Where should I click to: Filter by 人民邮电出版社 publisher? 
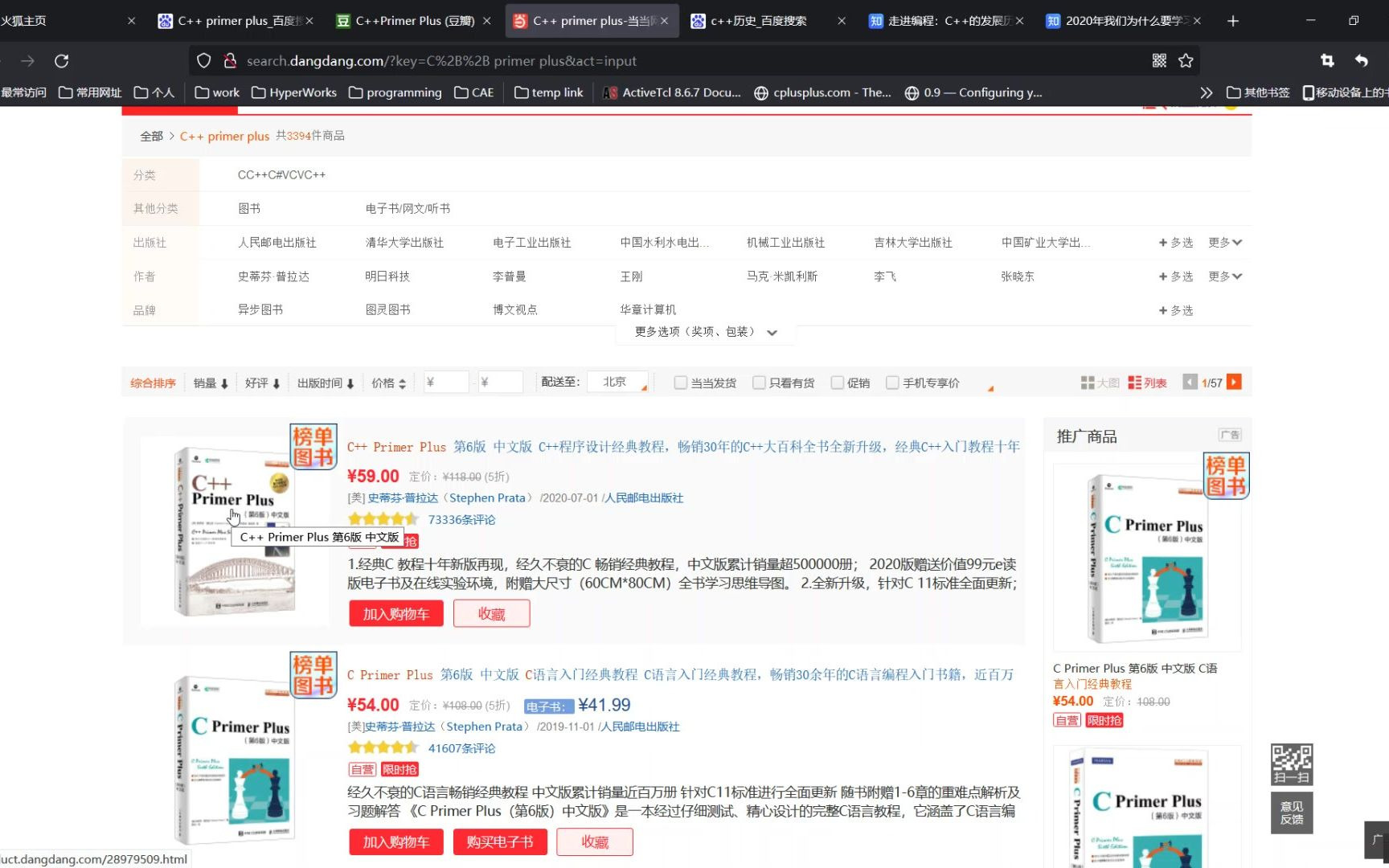point(277,242)
